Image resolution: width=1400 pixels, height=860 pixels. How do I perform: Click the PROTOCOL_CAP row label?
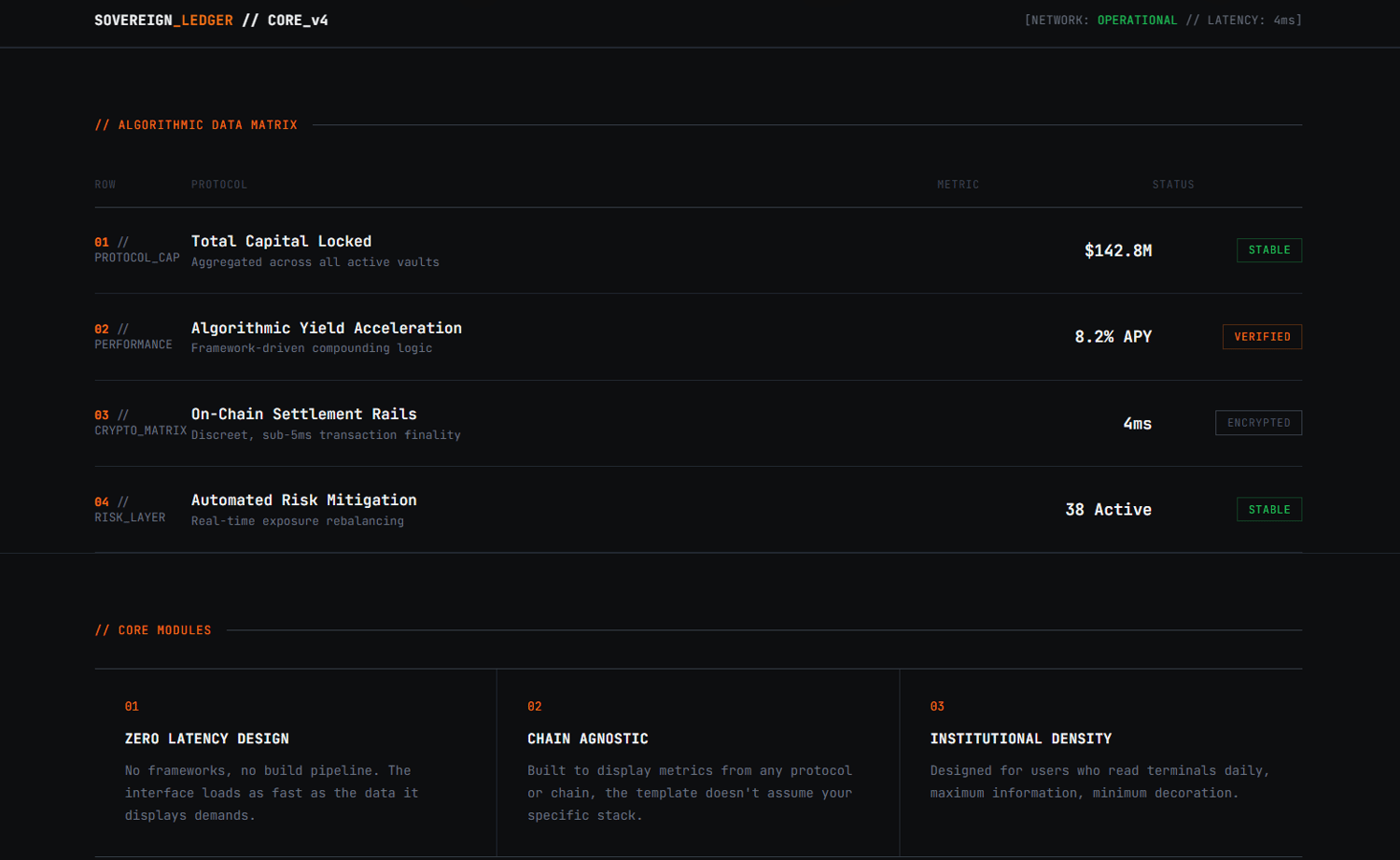coord(137,258)
